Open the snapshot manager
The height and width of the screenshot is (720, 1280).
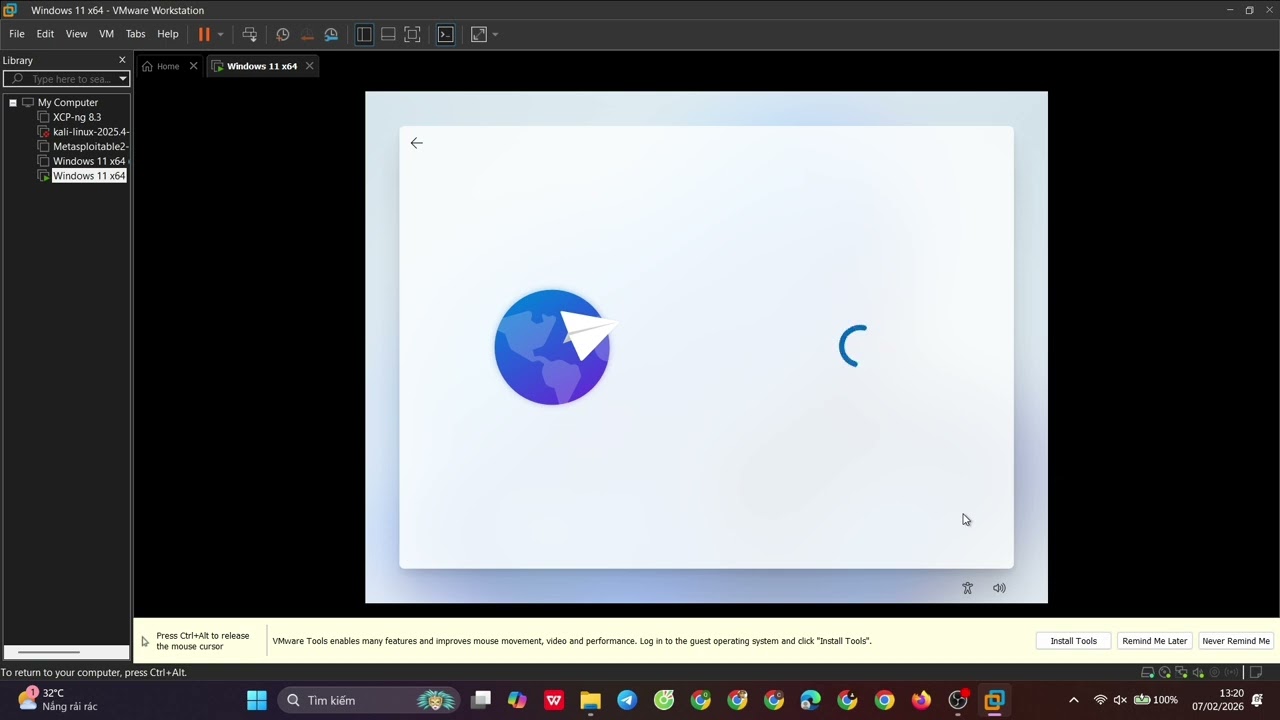tap(331, 34)
